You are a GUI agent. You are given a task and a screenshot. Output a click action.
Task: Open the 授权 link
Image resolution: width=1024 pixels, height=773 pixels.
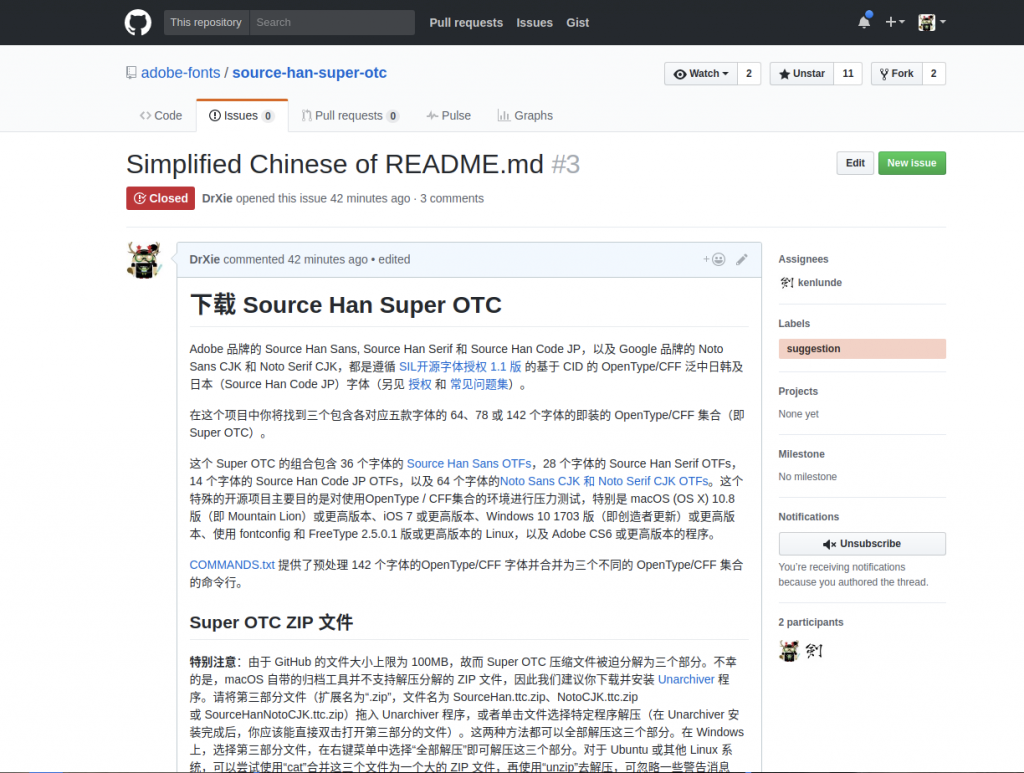coord(420,384)
